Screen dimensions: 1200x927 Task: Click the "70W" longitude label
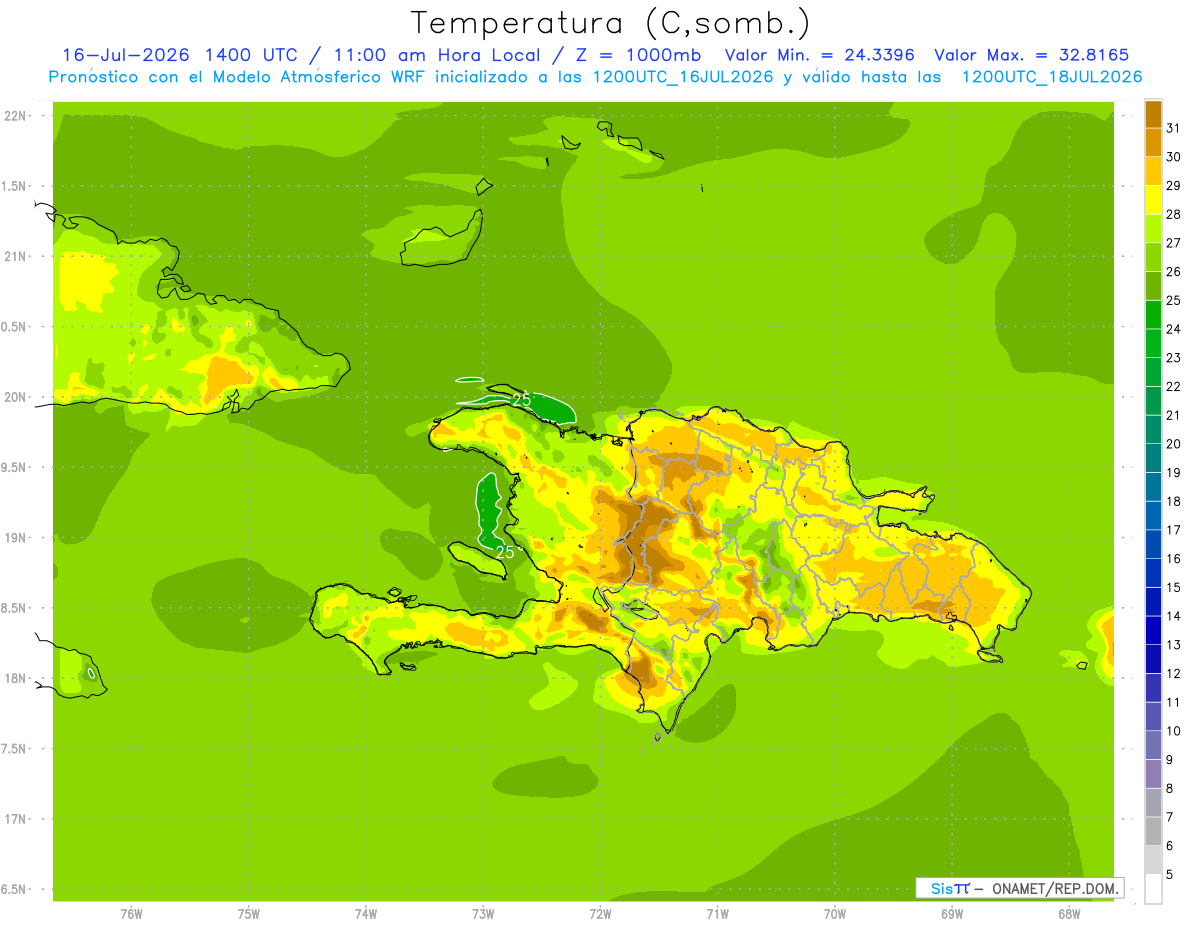click(835, 914)
